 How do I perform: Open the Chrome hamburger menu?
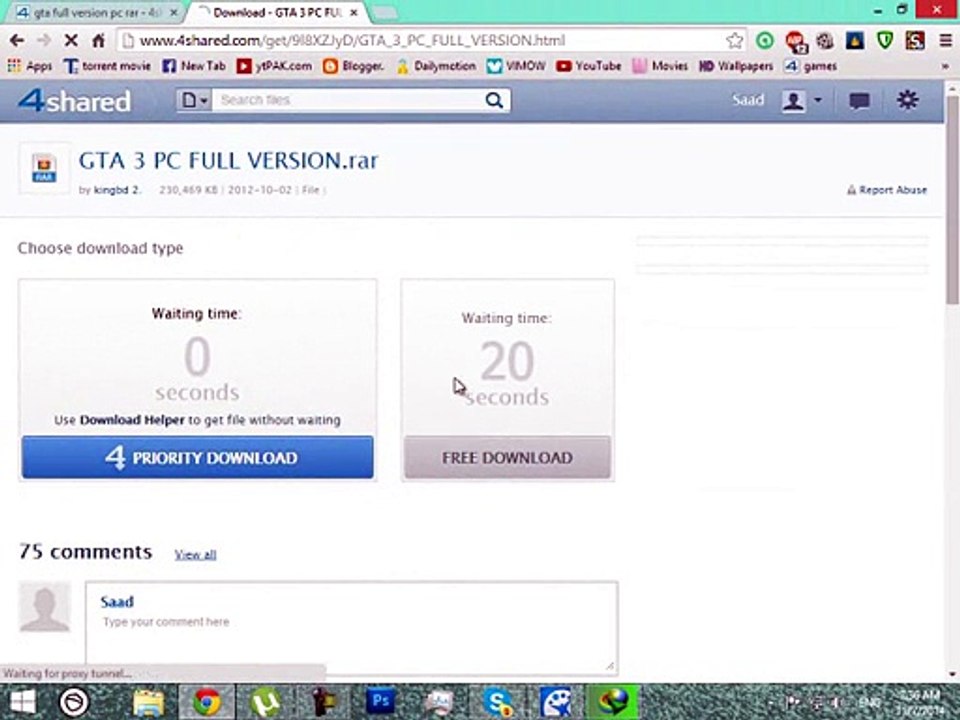(x=945, y=41)
